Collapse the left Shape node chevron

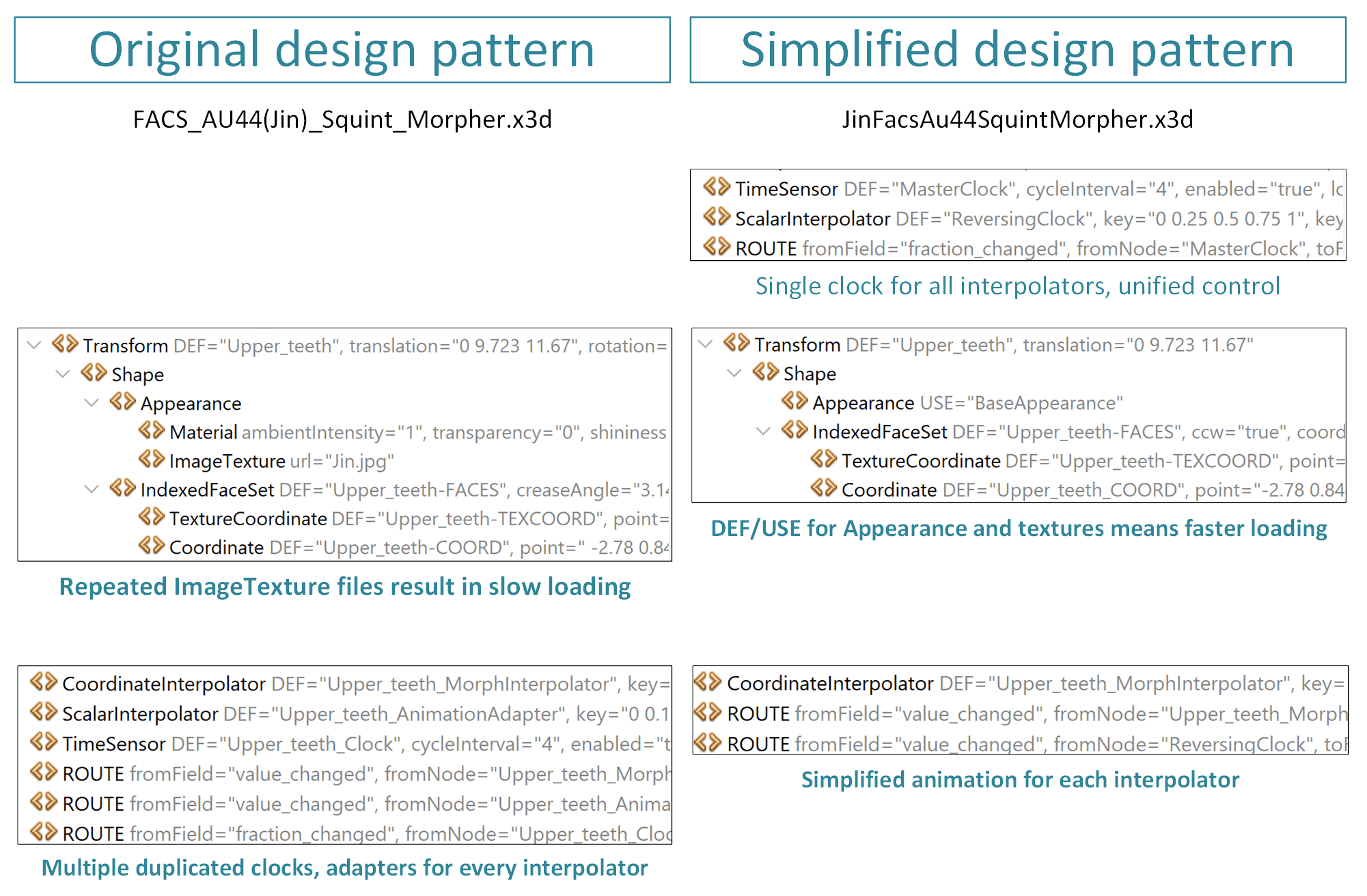pos(63,374)
